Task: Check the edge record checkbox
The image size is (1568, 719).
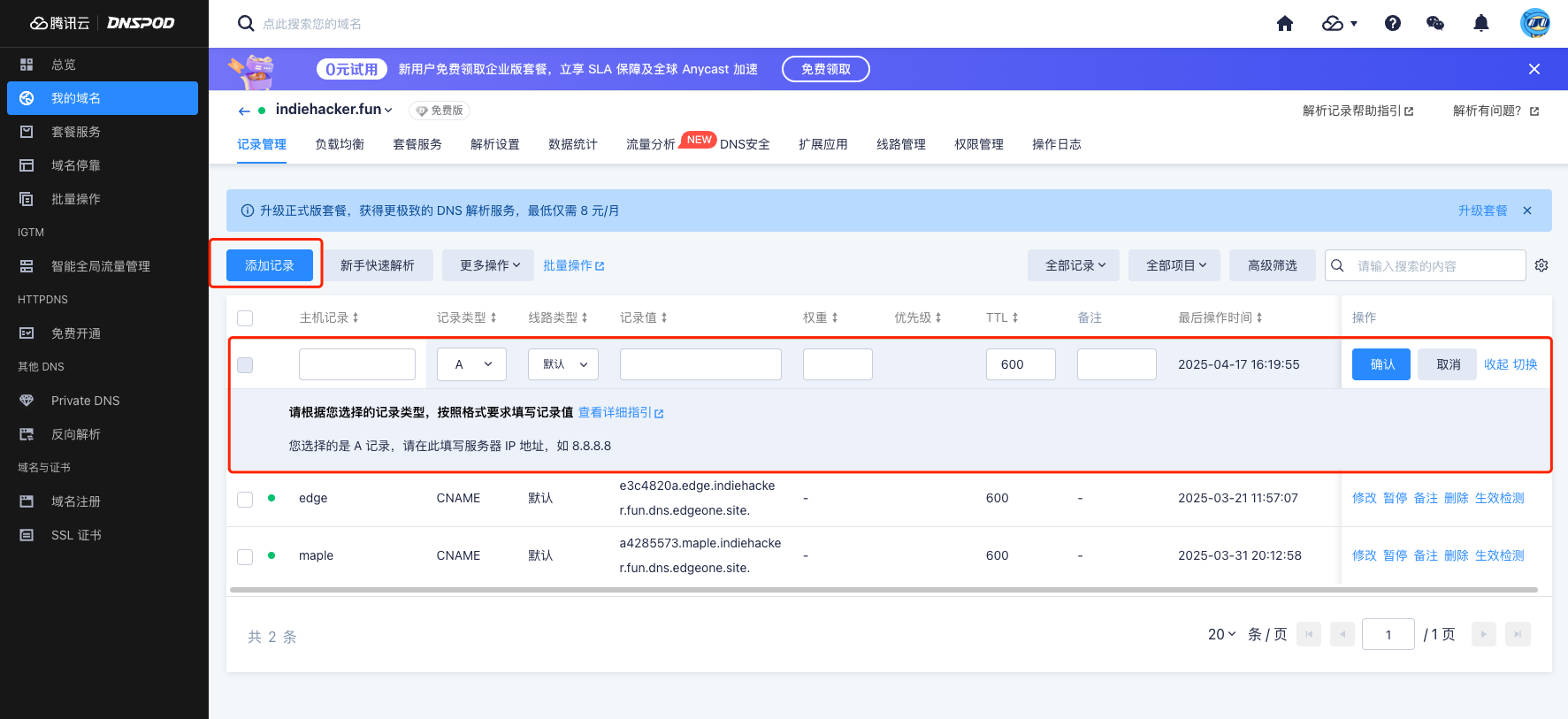Action: 245,499
